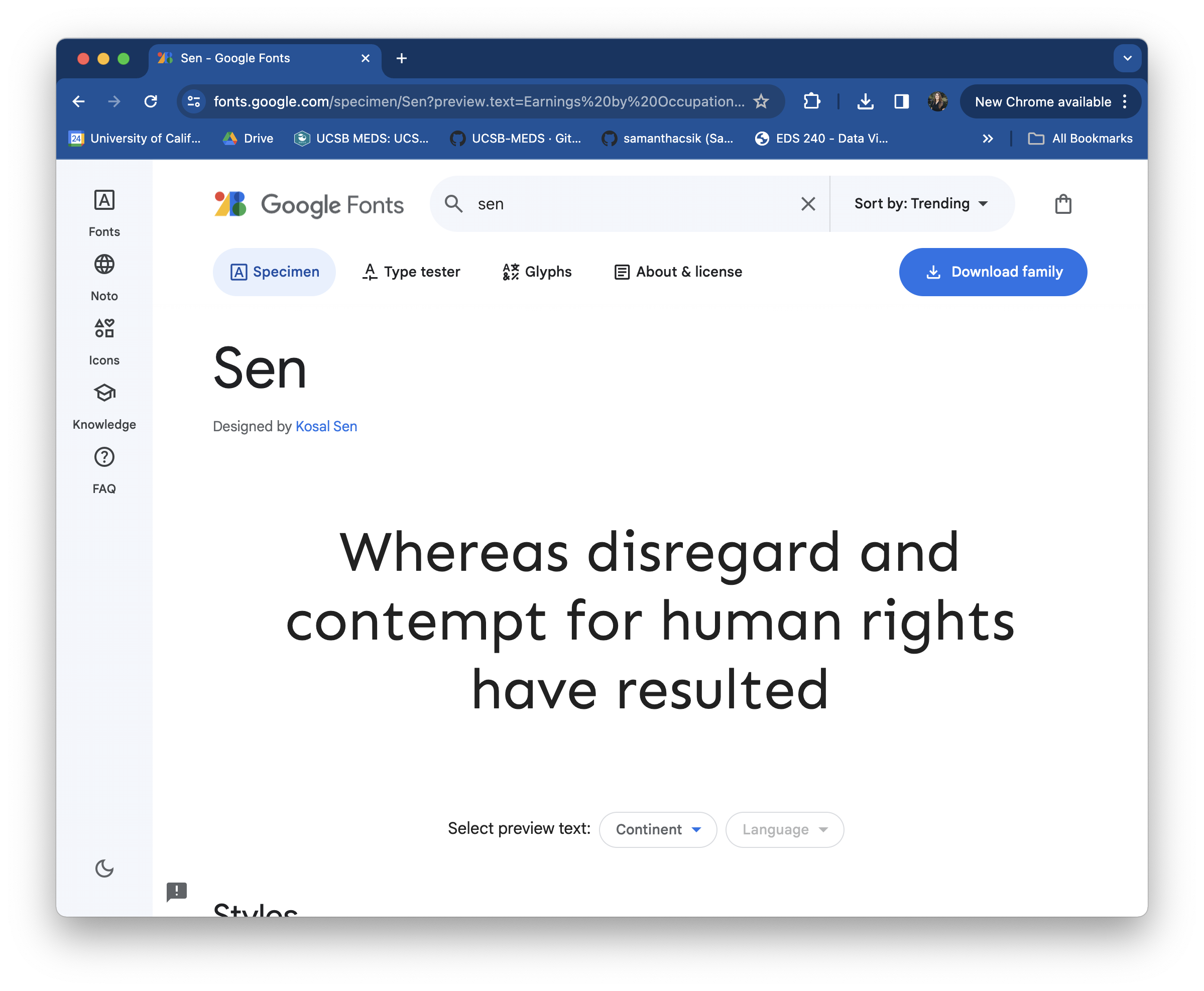Image resolution: width=1204 pixels, height=991 pixels.
Task: Clear the search field with X
Action: point(807,204)
